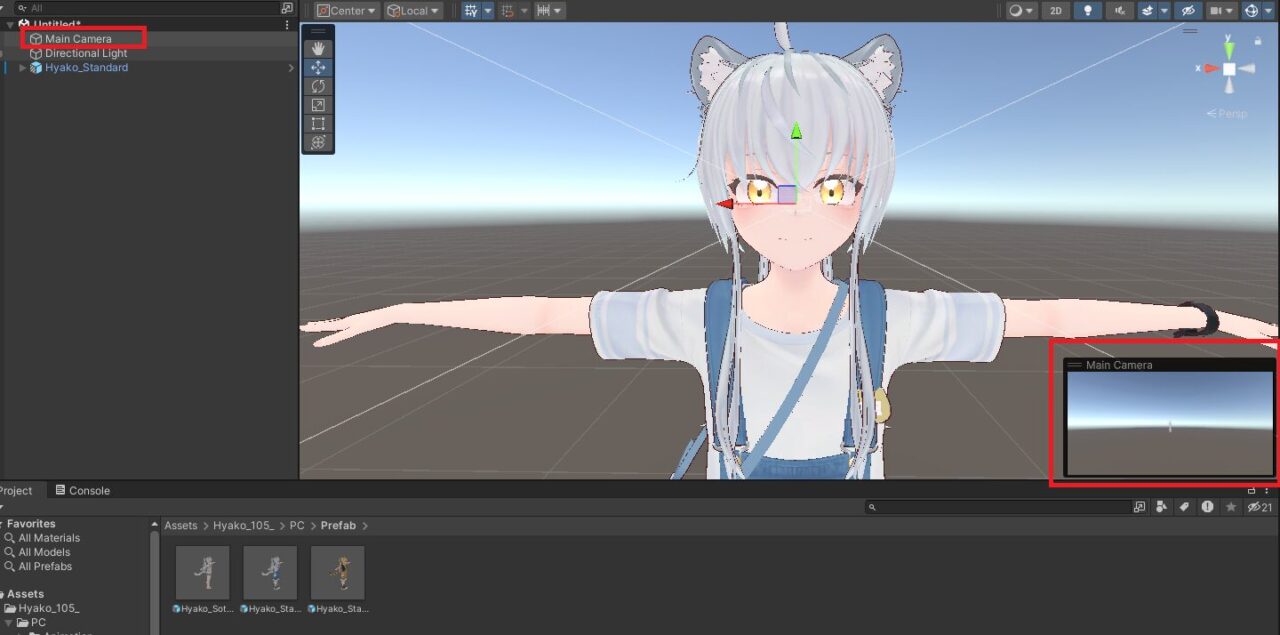Click the red X-axis move handle arrow
The image size is (1280, 635).
(x=724, y=204)
